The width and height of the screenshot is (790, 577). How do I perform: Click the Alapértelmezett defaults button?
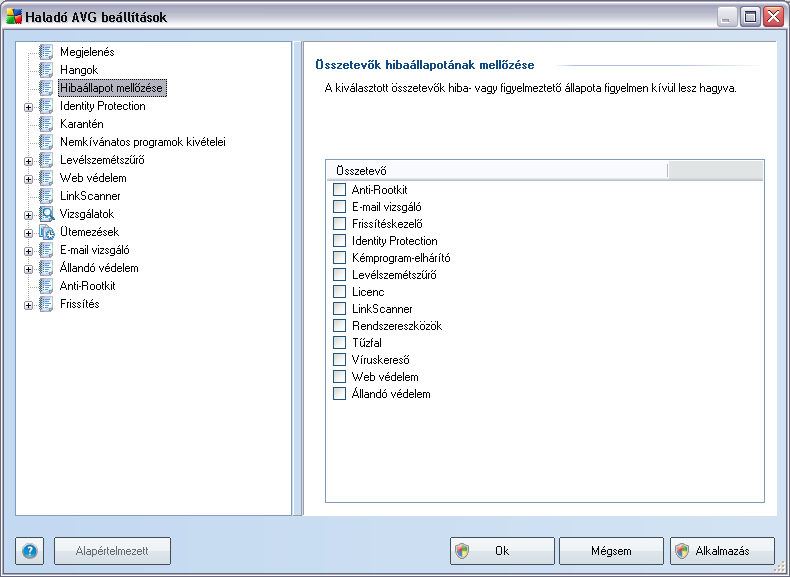[x=112, y=551]
